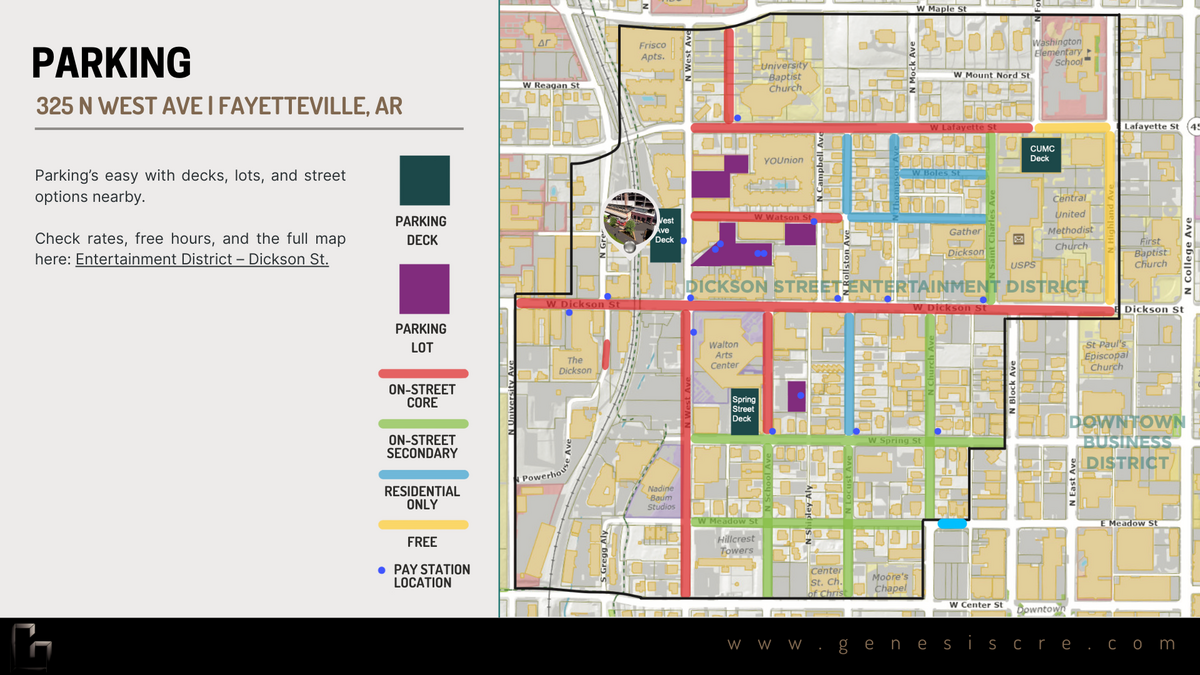
Task: Click the Walton Arts Center label on map
Action: coord(724,355)
